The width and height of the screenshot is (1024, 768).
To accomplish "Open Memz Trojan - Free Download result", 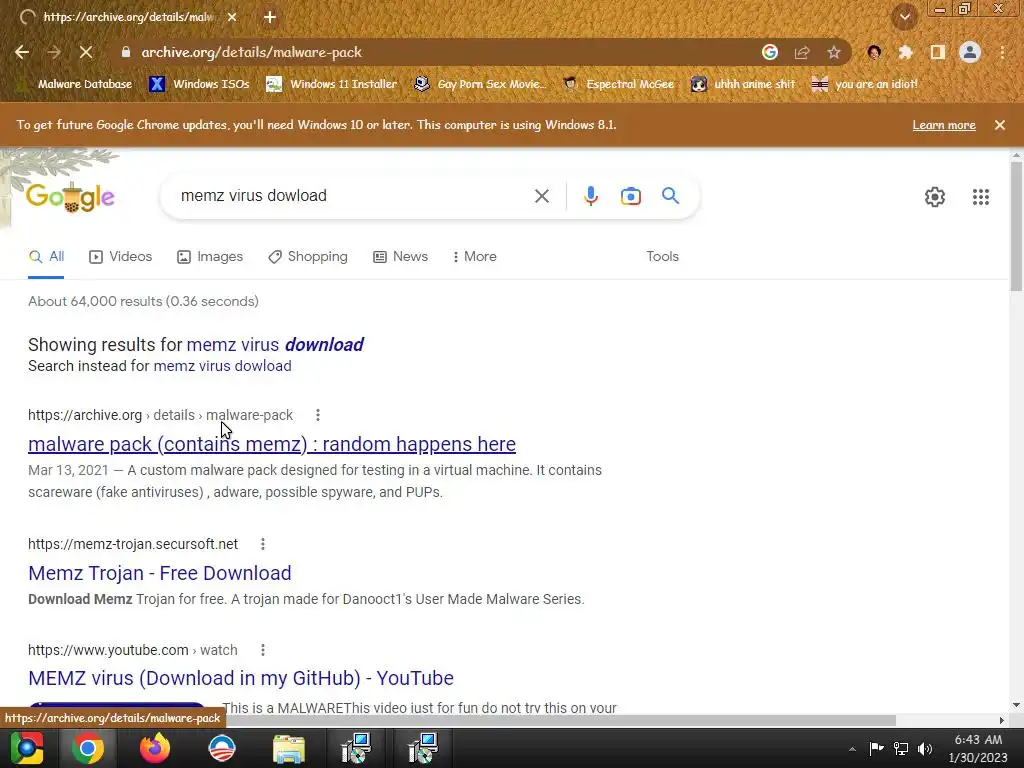I will [159, 573].
